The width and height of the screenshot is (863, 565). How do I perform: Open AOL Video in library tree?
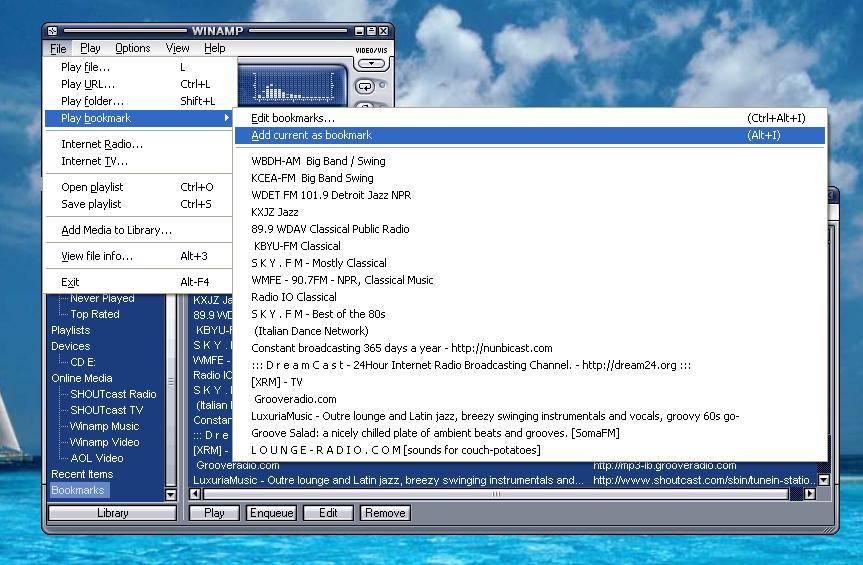(x=97, y=458)
